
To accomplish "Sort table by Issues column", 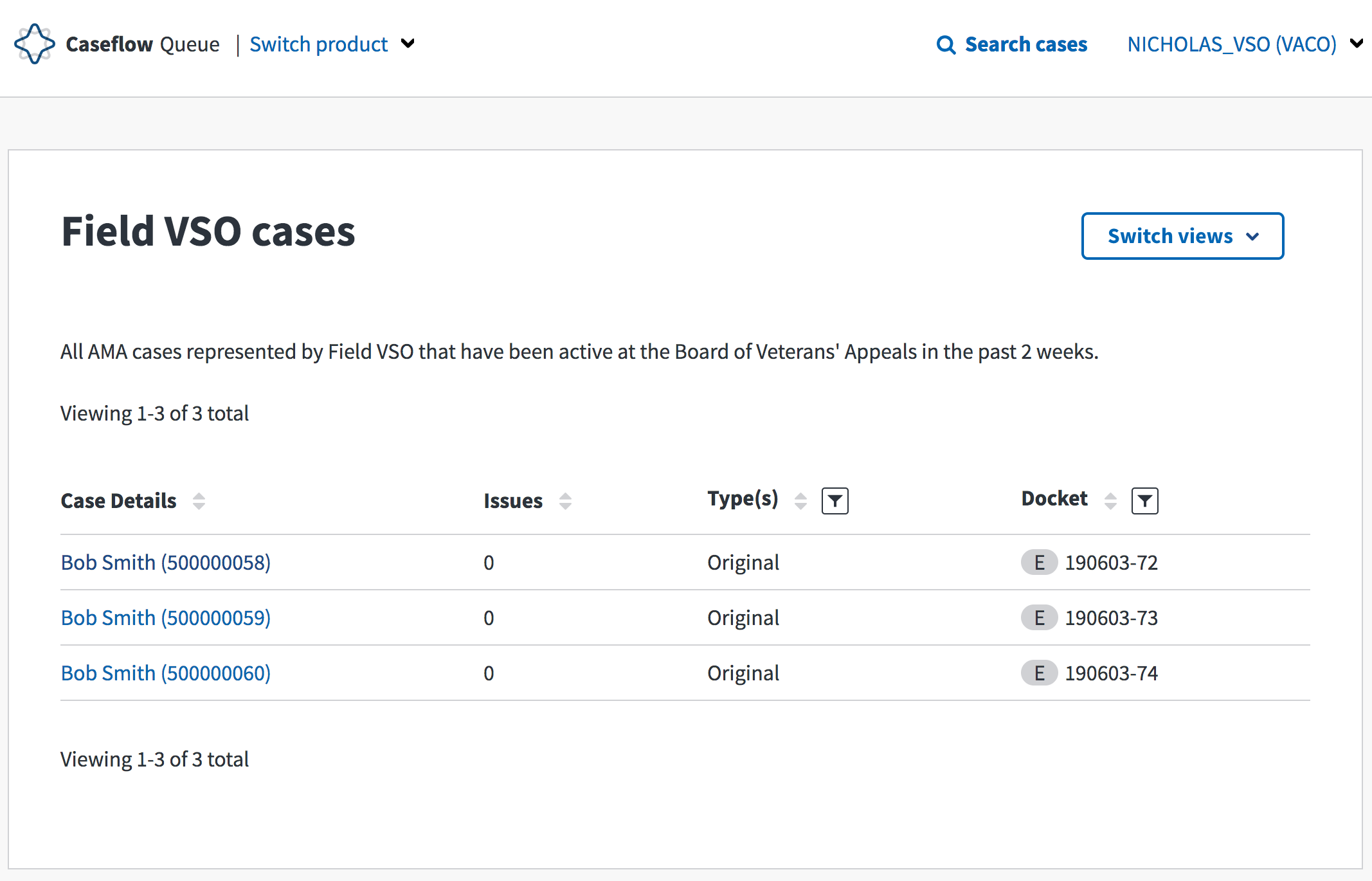I will click(x=565, y=501).
